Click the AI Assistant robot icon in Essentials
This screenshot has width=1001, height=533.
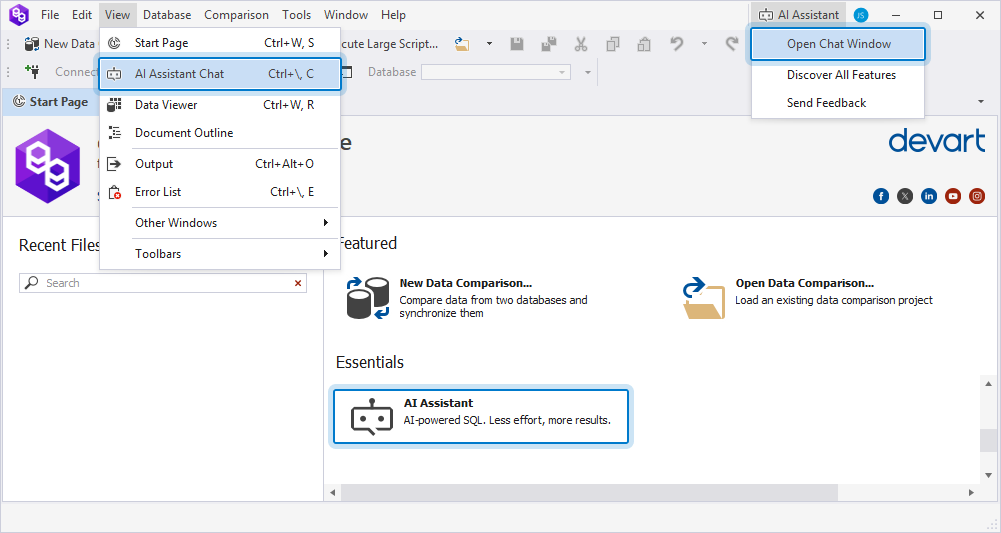(372, 417)
